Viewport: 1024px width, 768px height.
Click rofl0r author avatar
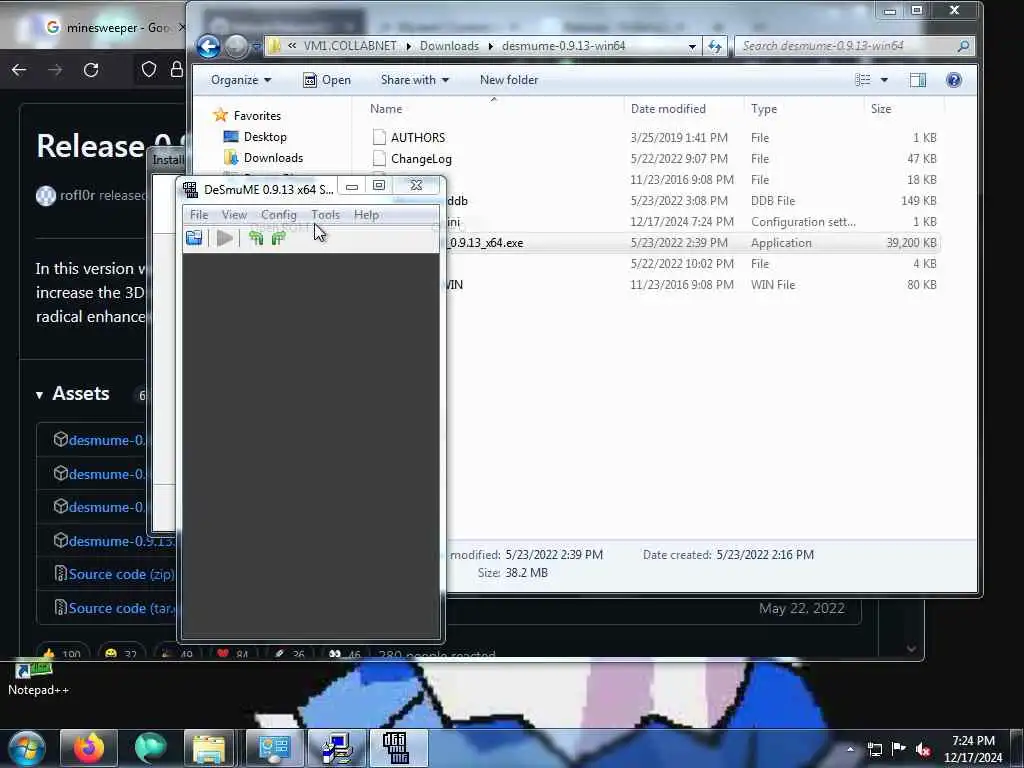tap(46, 195)
